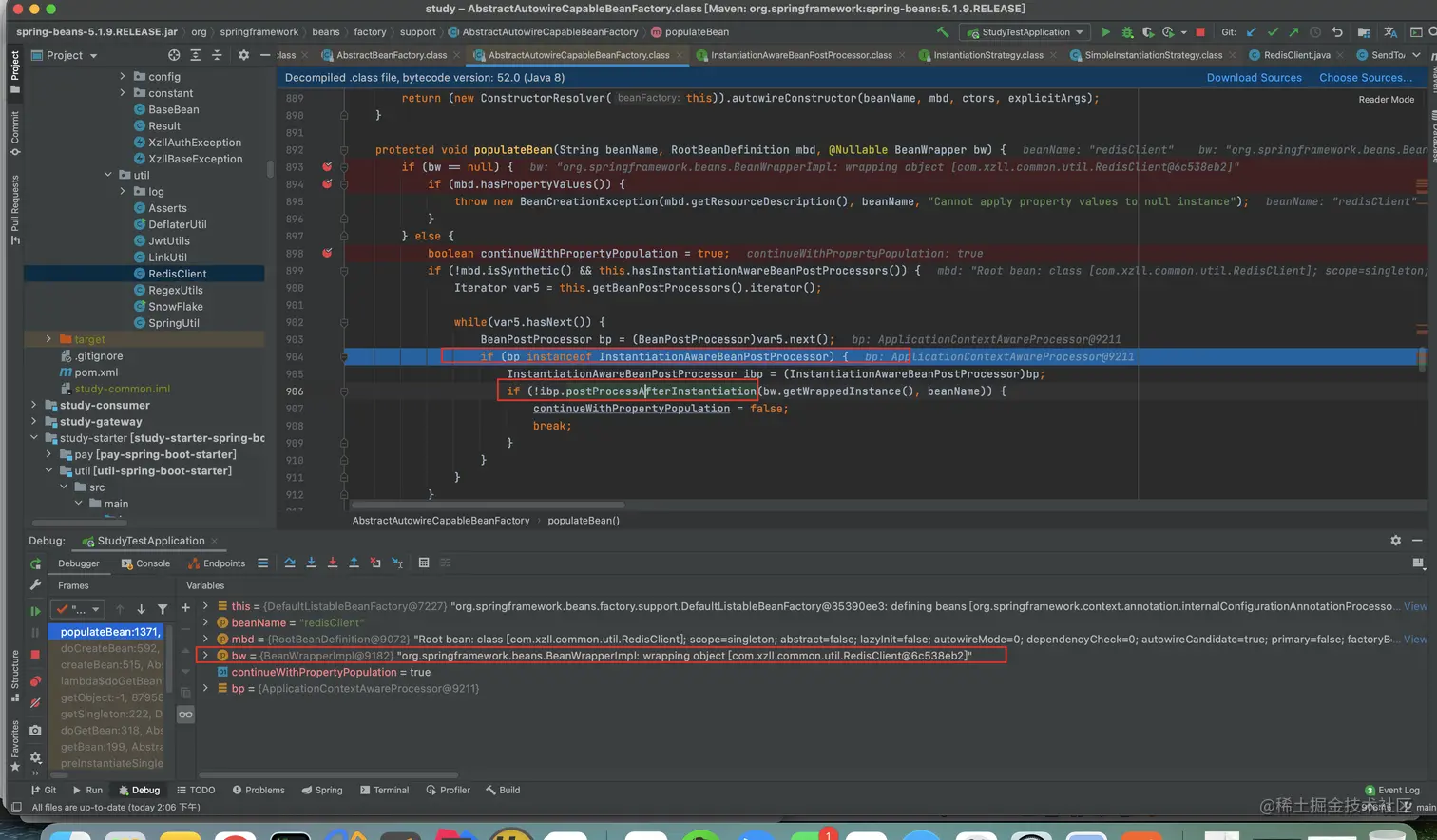Expand the constant folder in the Project tree
This screenshot has width=1437, height=840.
[123, 93]
